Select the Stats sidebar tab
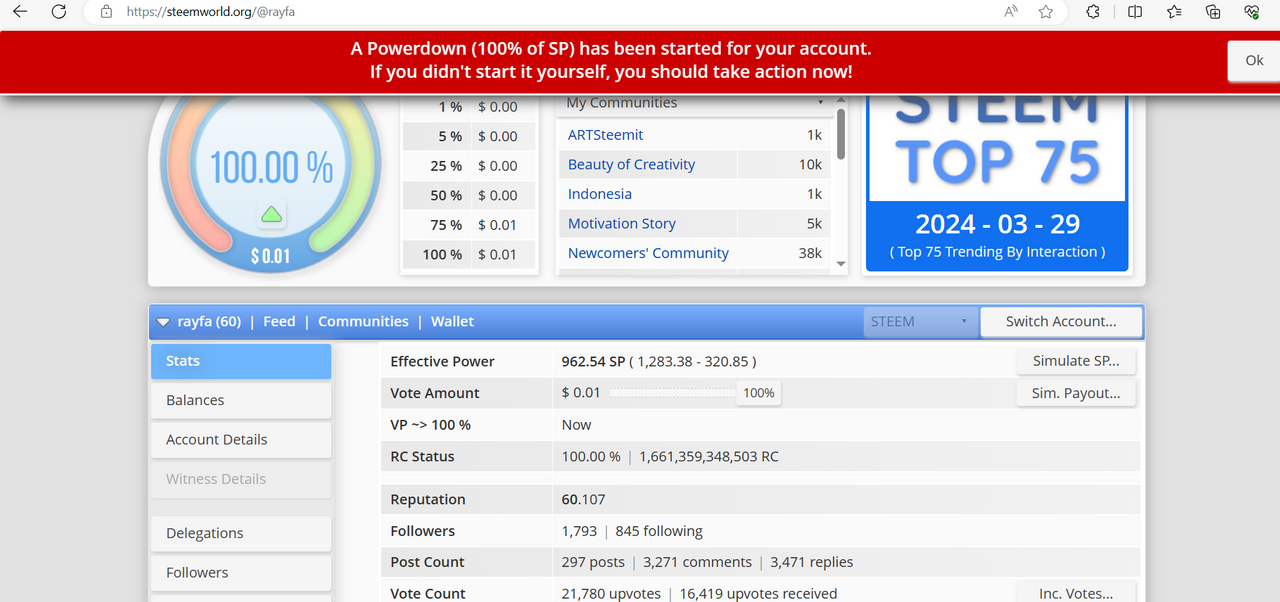1280x602 pixels. click(241, 361)
